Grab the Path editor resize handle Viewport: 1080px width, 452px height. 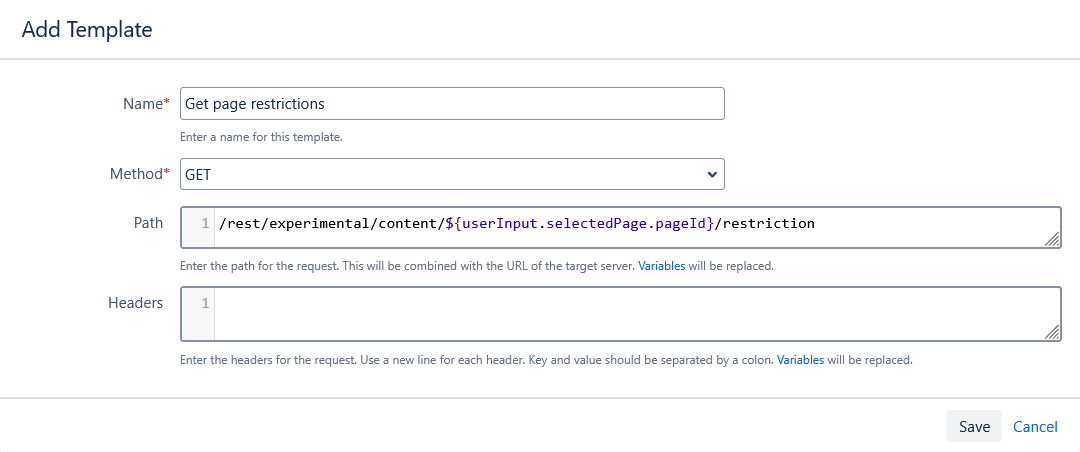click(x=1052, y=239)
